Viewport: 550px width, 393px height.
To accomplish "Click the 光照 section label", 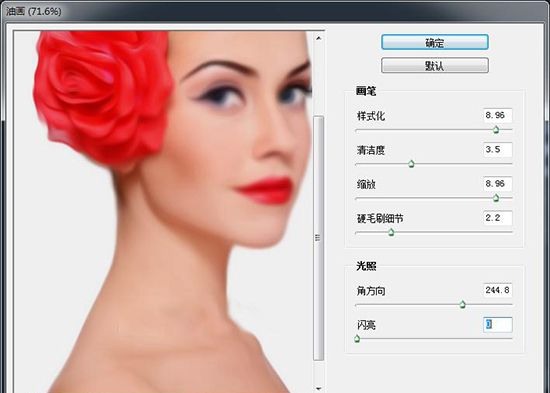I will pyautogui.click(x=366, y=266).
